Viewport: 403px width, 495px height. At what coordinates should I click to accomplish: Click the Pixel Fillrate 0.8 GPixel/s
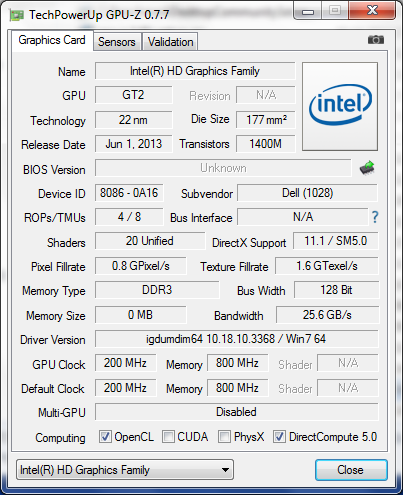tap(141, 266)
